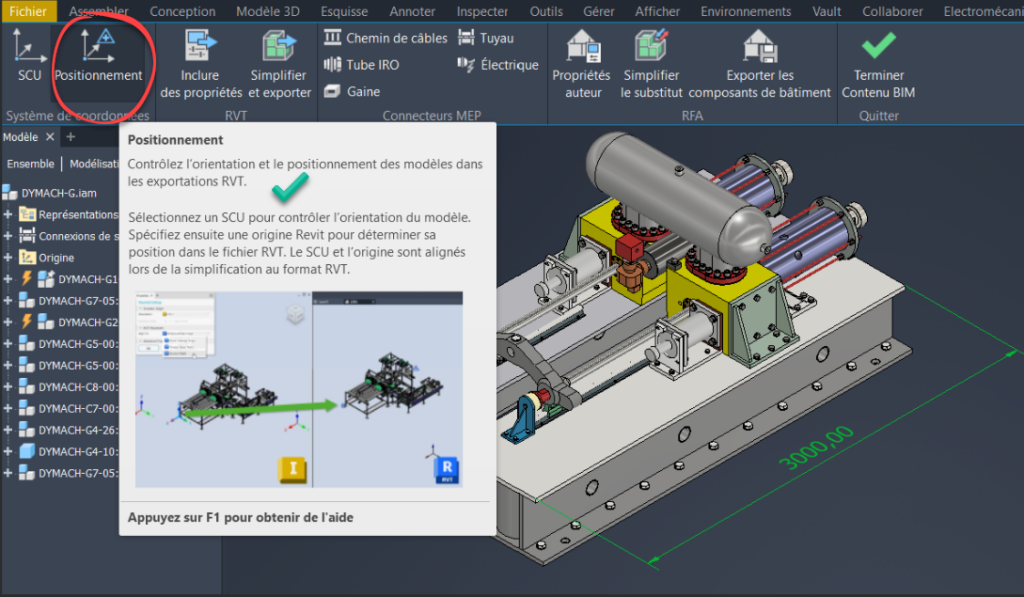Click the "Appuyez sur F1" help text
The image size is (1024, 597).
[x=240, y=517]
